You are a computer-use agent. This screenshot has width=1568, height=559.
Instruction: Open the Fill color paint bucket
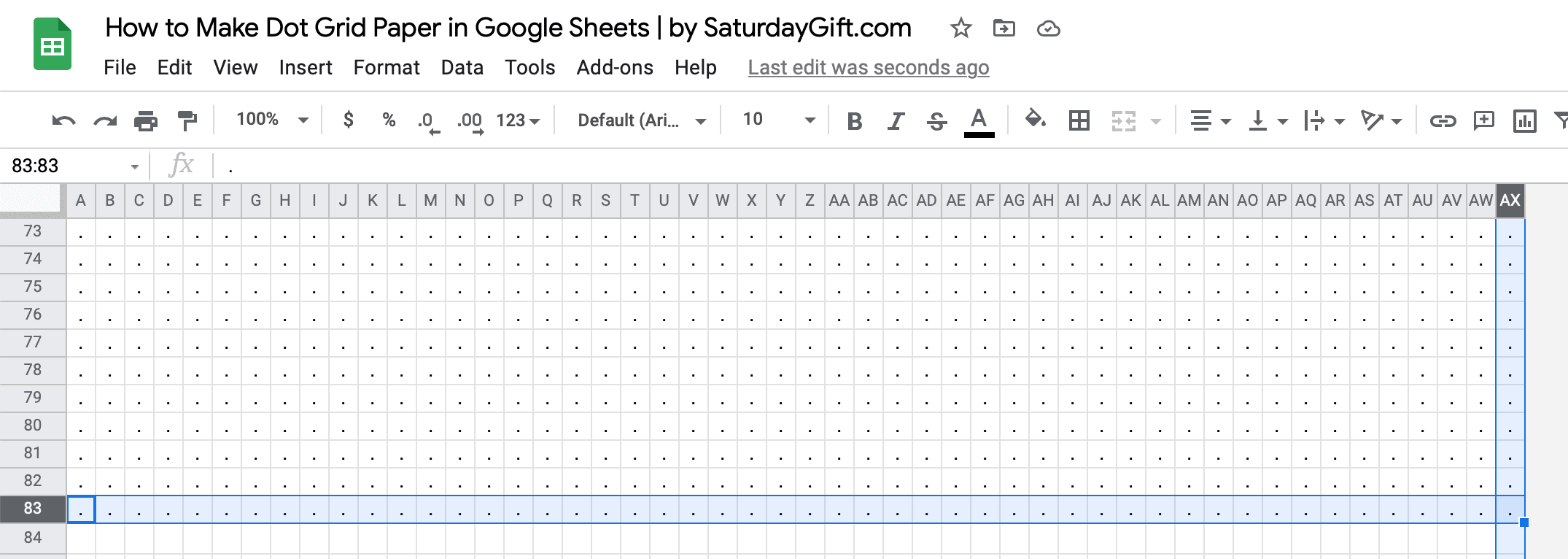click(1035, 119)
